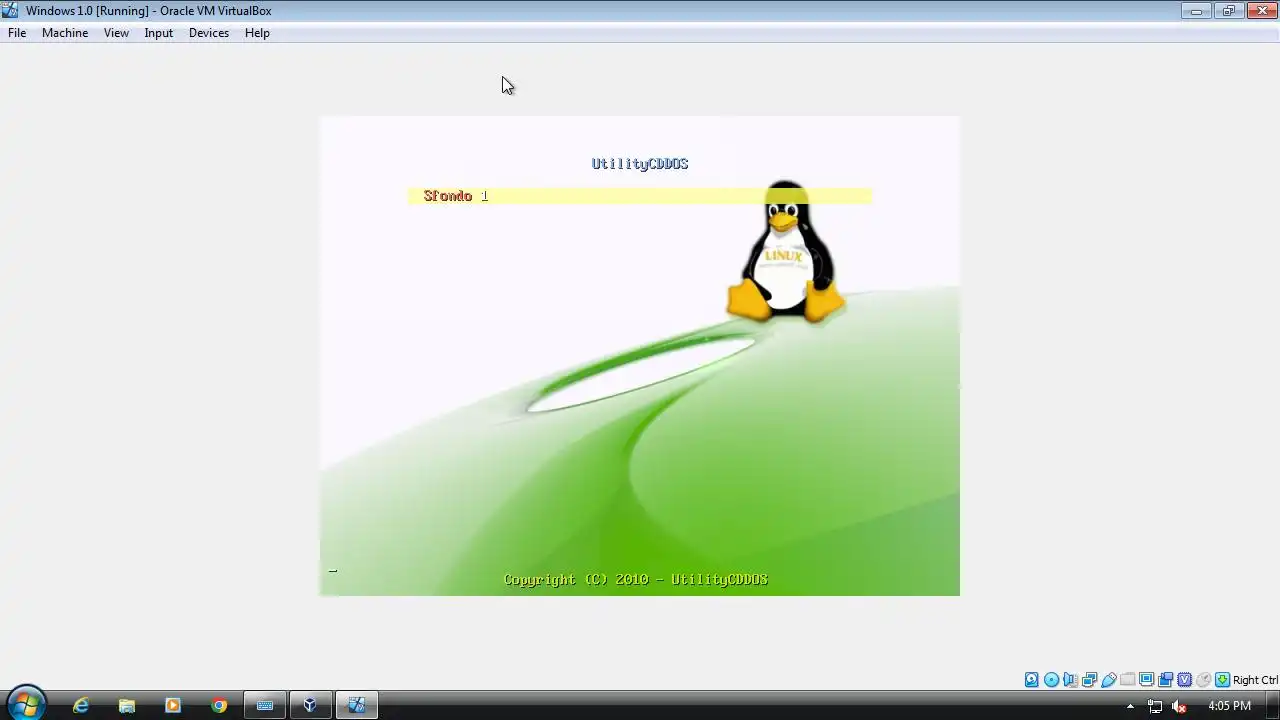
Task: Click the shared folders status icon
Action: point(1128,680)
